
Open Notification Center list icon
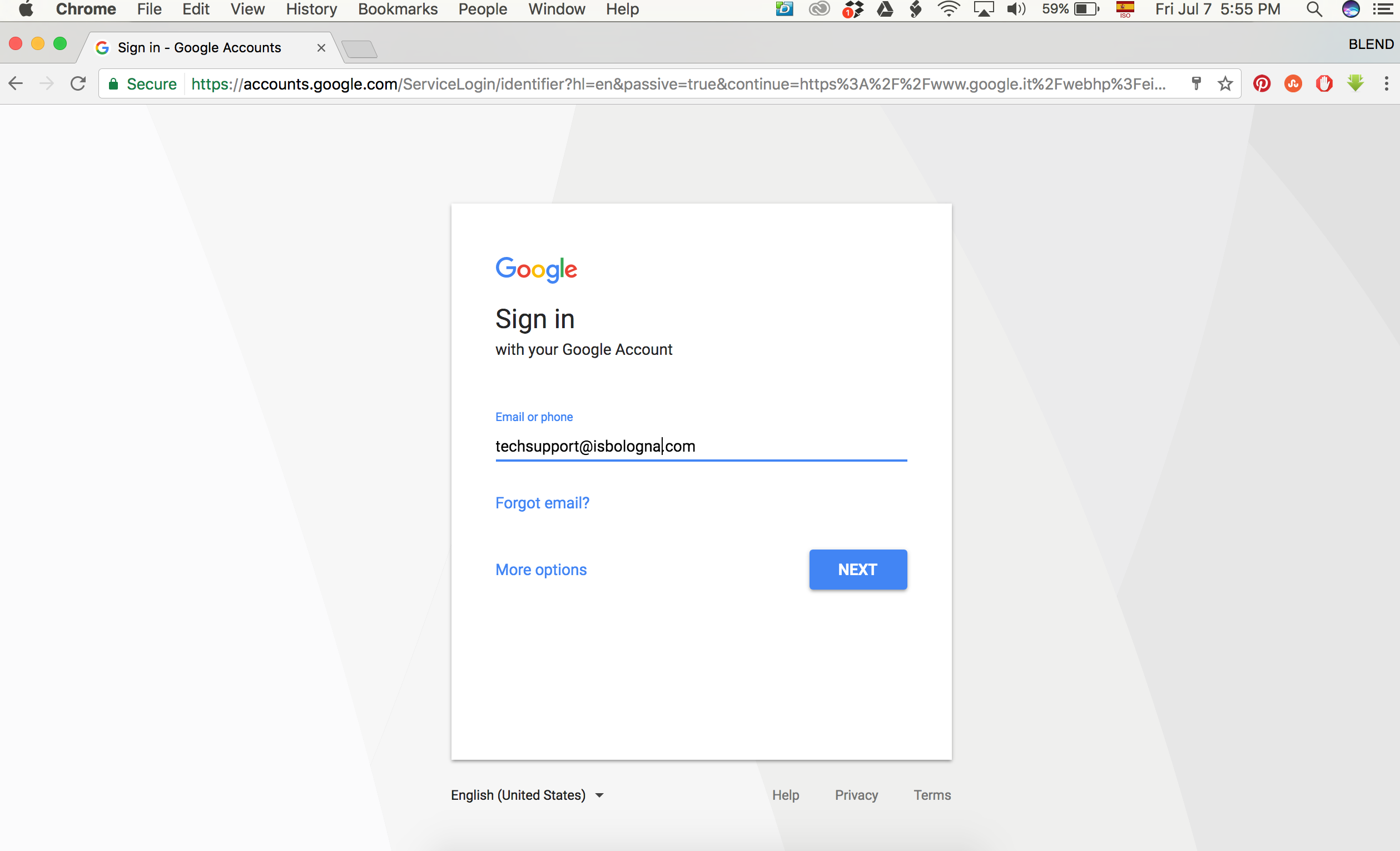[x=1383, y=9]
